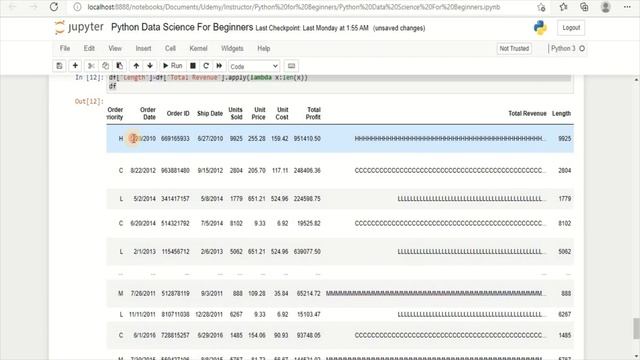The height and width of the screenshot is (360, 640).
Task: Open the View menu
Action: (x=115, y=48)
